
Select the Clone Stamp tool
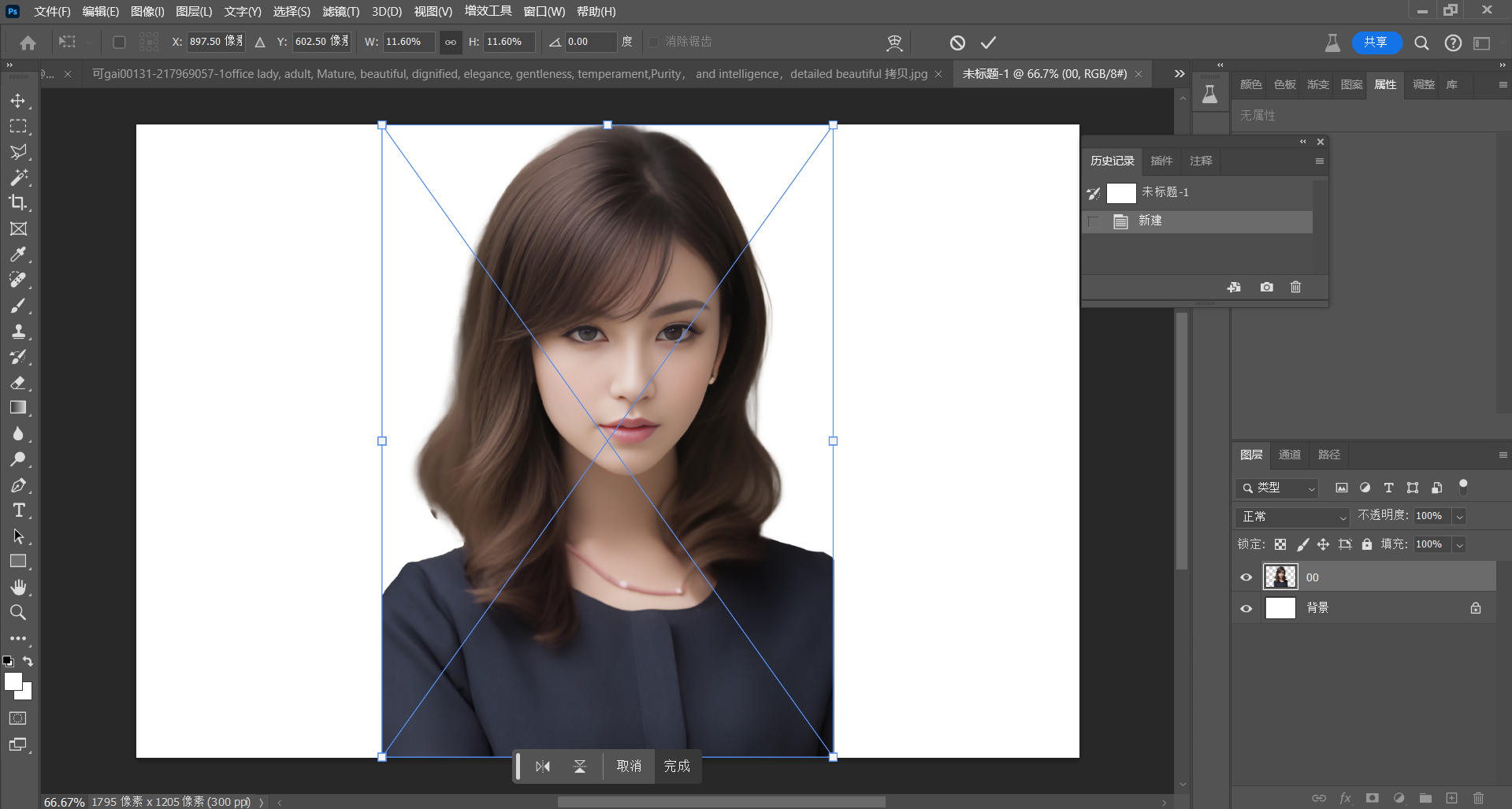pyautogui.click(x=18, y=331)
